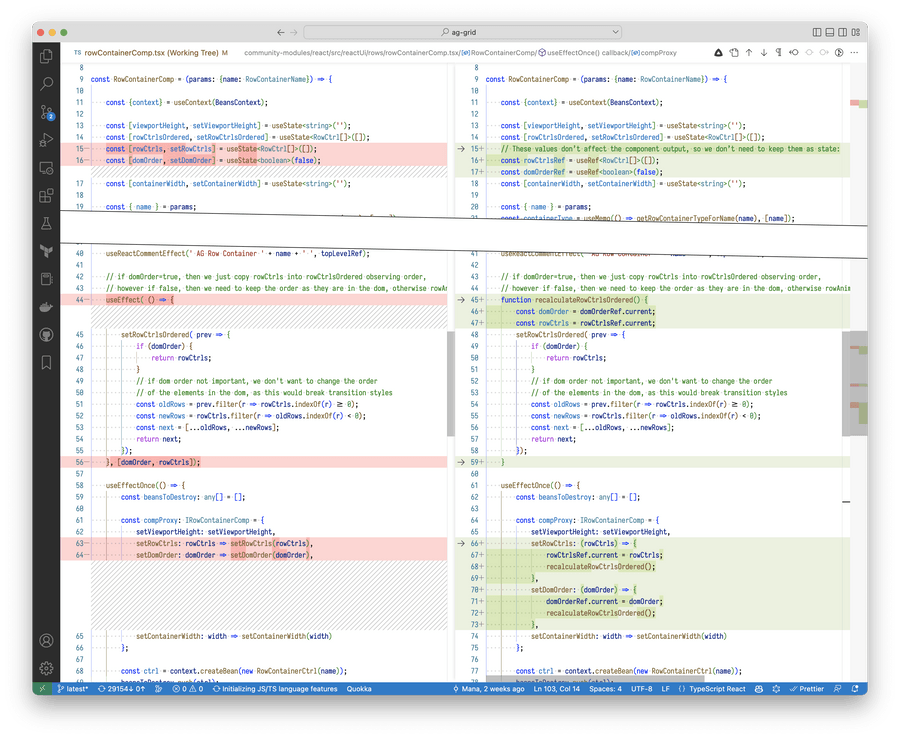Open the Explorer view in activity bar
The image size is (900, 738).
(46, 56)
